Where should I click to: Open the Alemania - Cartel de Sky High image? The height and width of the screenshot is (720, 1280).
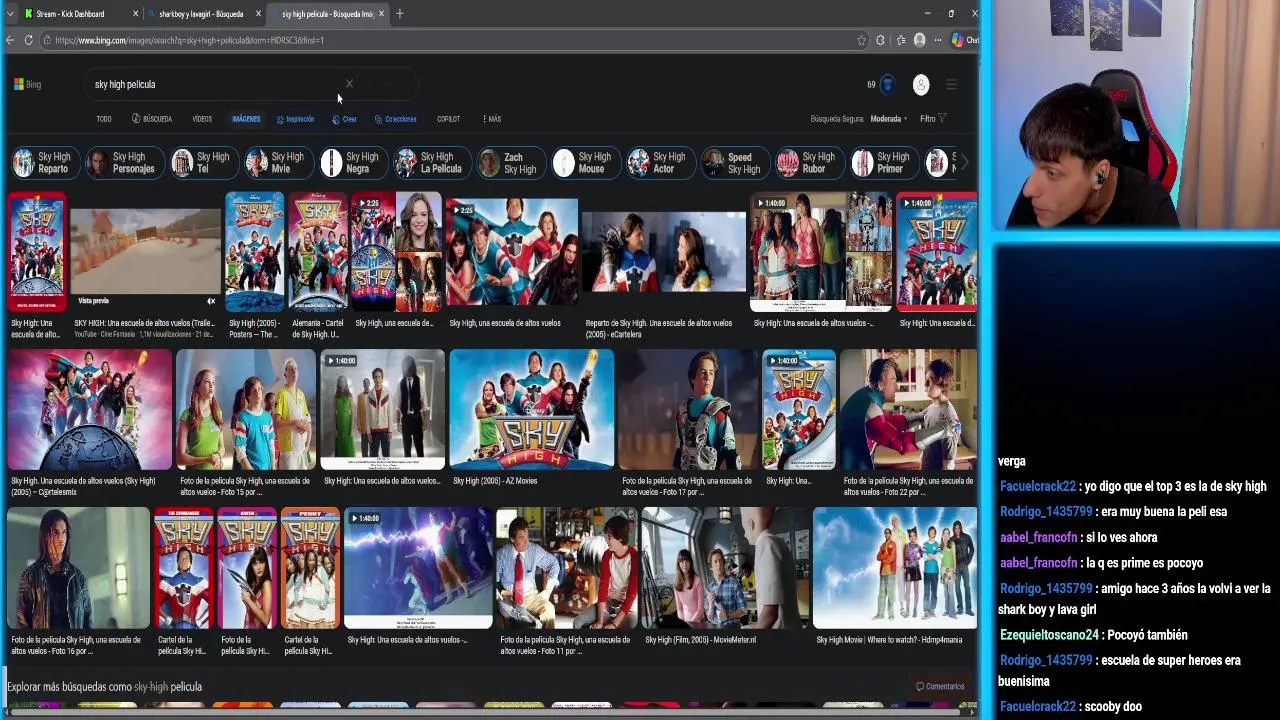coord(318,252)
